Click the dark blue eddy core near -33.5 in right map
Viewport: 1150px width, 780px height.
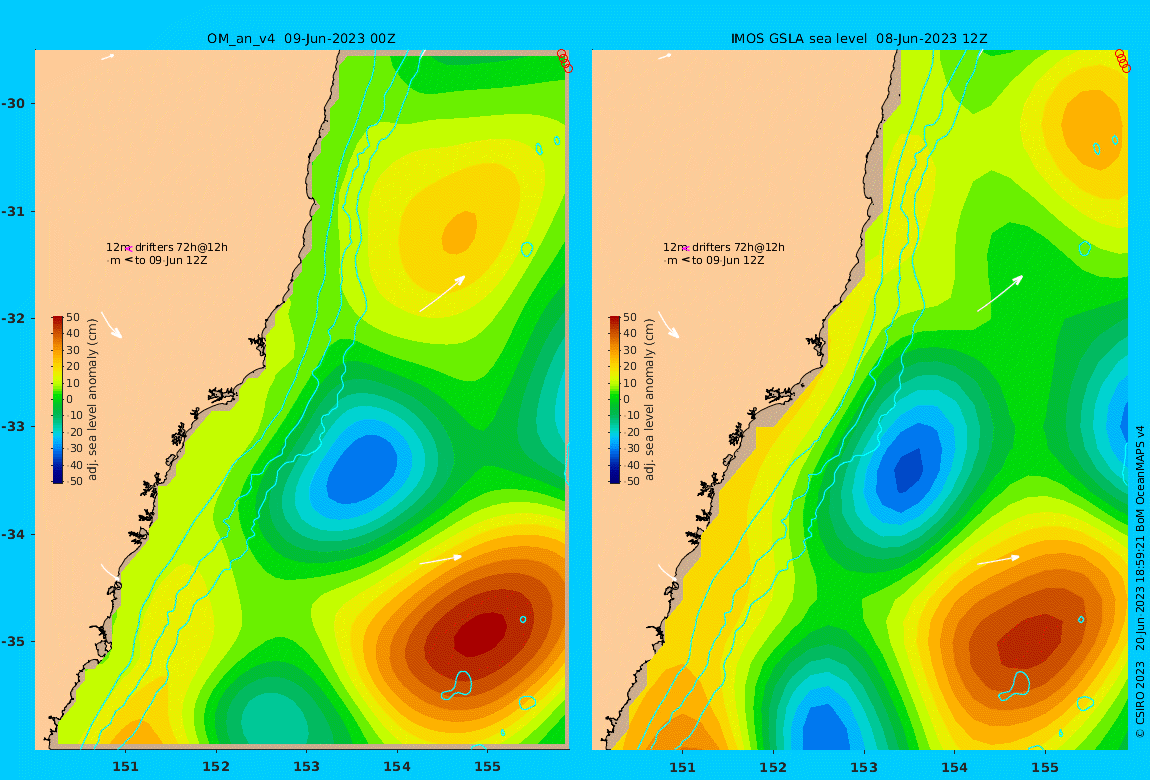(909, 469)
